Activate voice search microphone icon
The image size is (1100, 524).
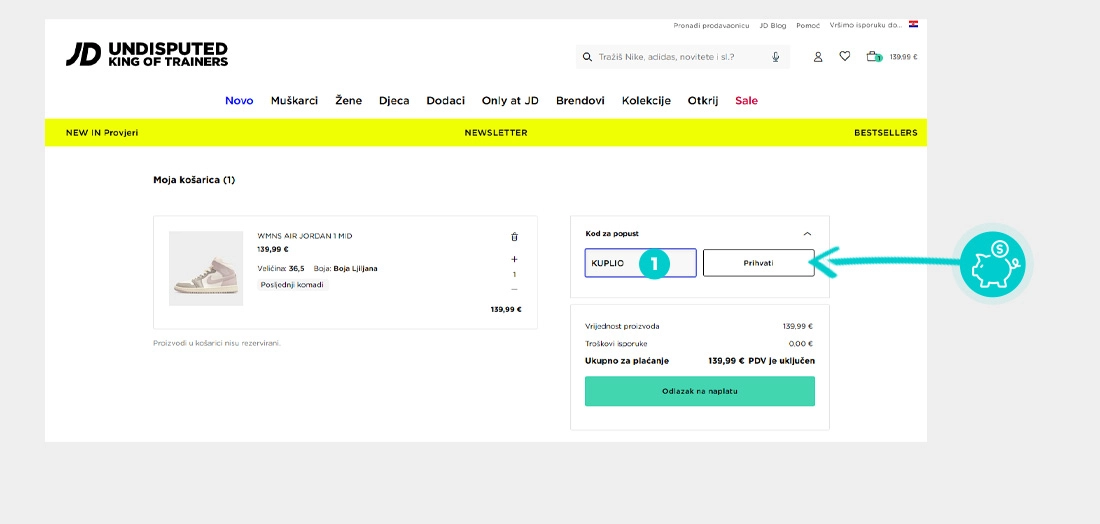point(775,57)
